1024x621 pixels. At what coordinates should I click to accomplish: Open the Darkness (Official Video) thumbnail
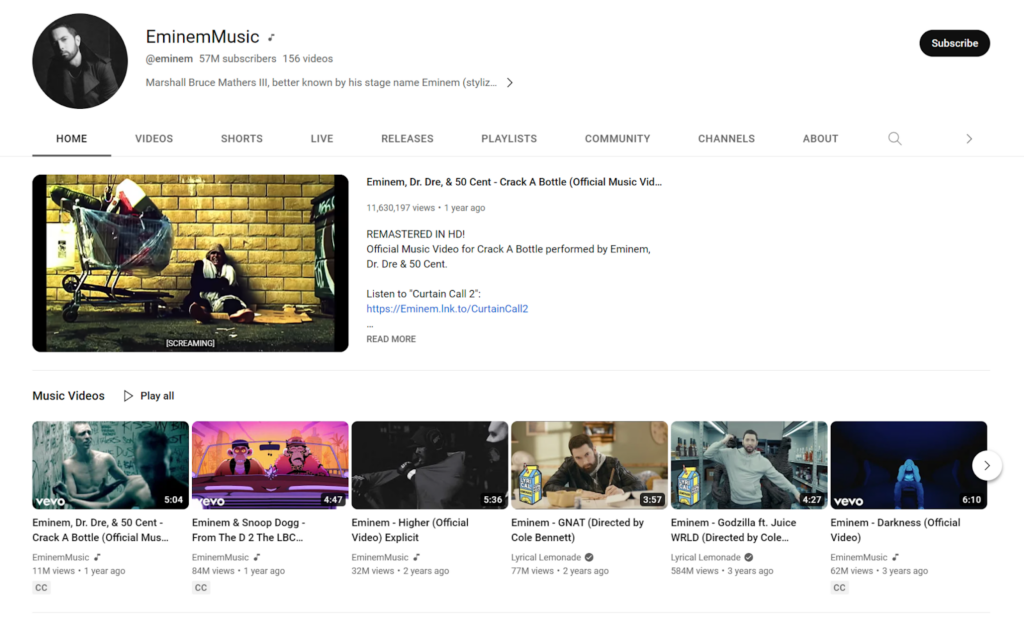908,465
